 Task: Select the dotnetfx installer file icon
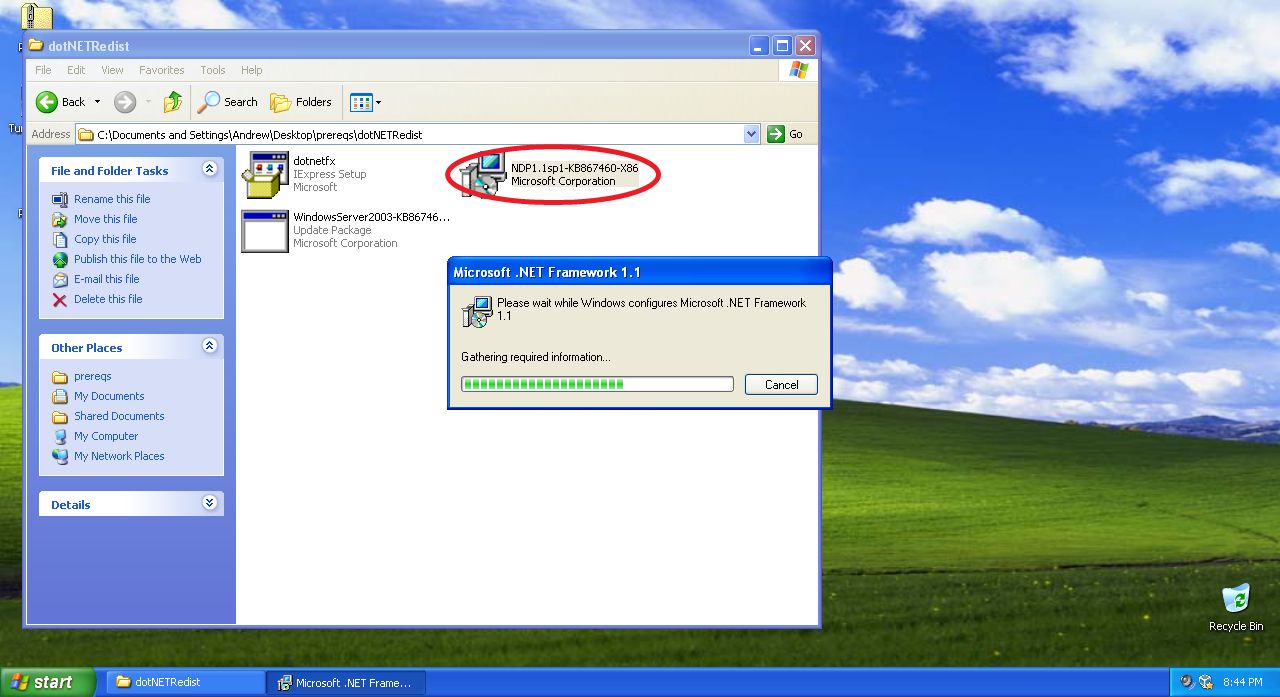(x=264, y=175)
